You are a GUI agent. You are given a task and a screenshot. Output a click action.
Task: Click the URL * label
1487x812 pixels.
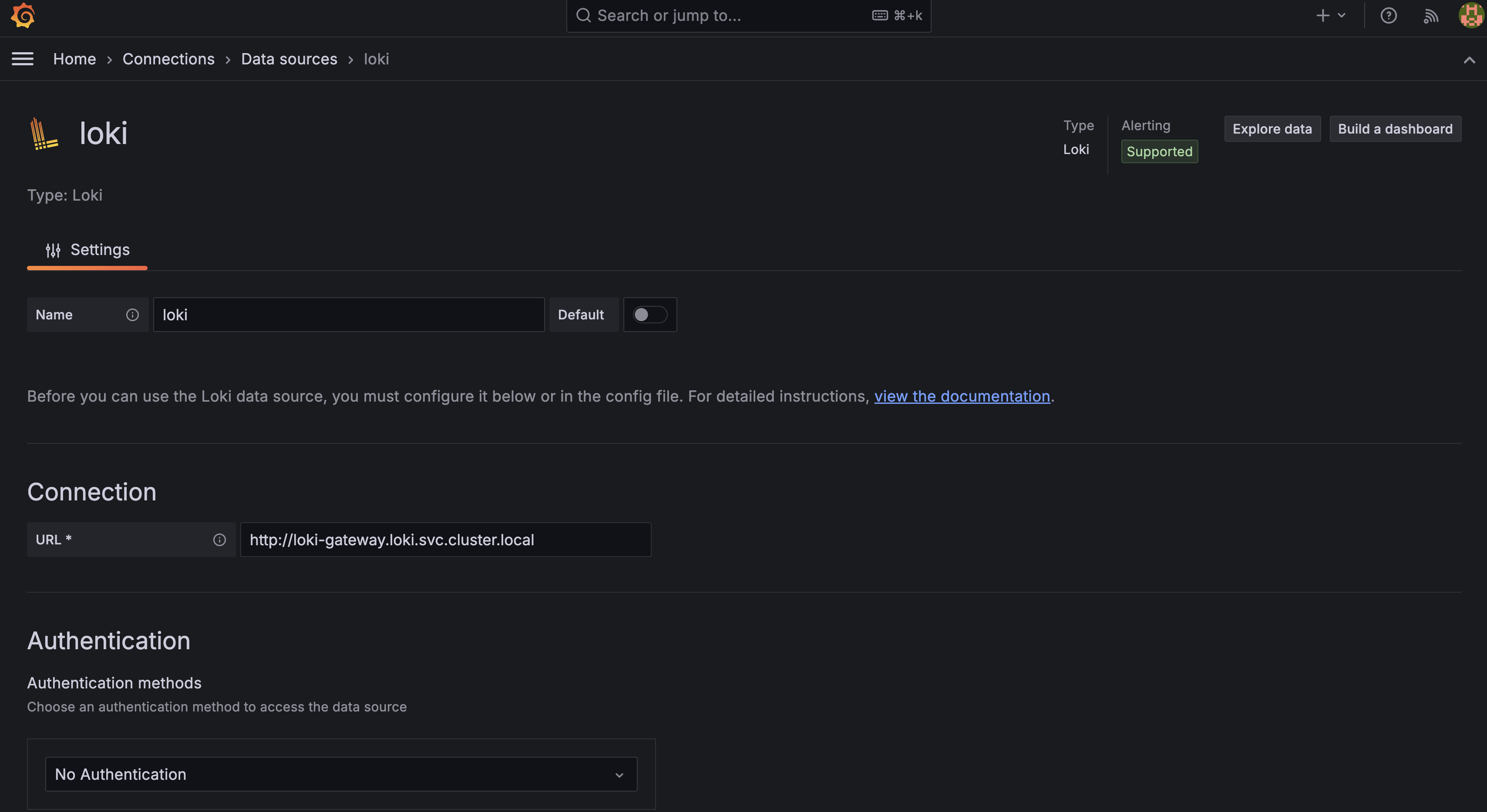tap(54, 540)
